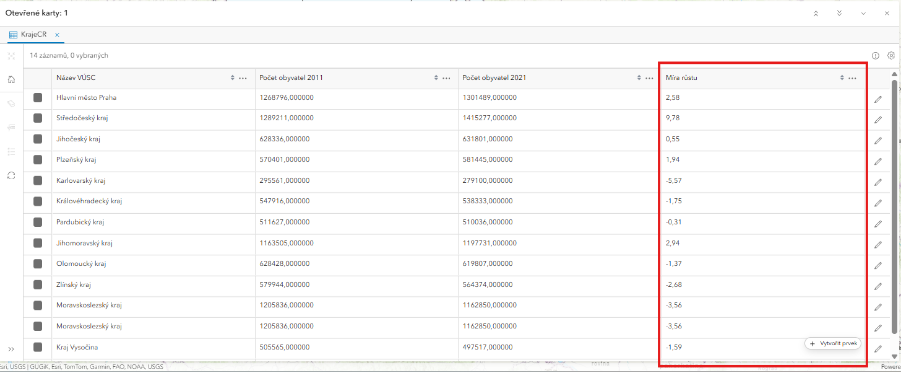This screenshot has width=901, height=372.
Task: Select the Královéhradecký kraj row checkbox
Action: [38, 201]
